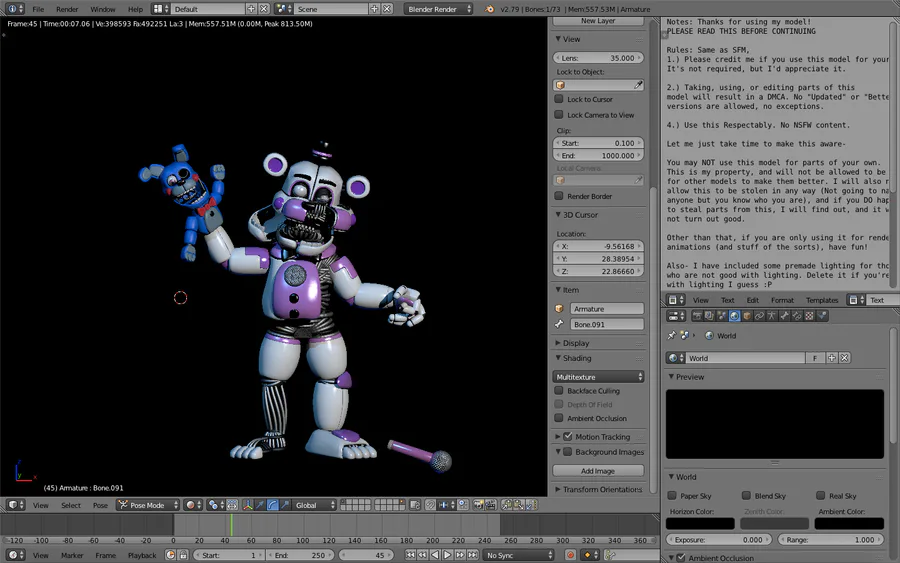Open the Pose Mode dropdown
The height and width of the screenshot is (563, 900).
[148, 505]
